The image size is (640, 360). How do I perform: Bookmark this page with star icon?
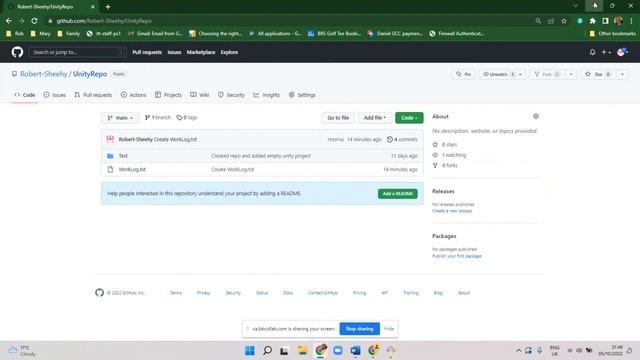(564, 21)
